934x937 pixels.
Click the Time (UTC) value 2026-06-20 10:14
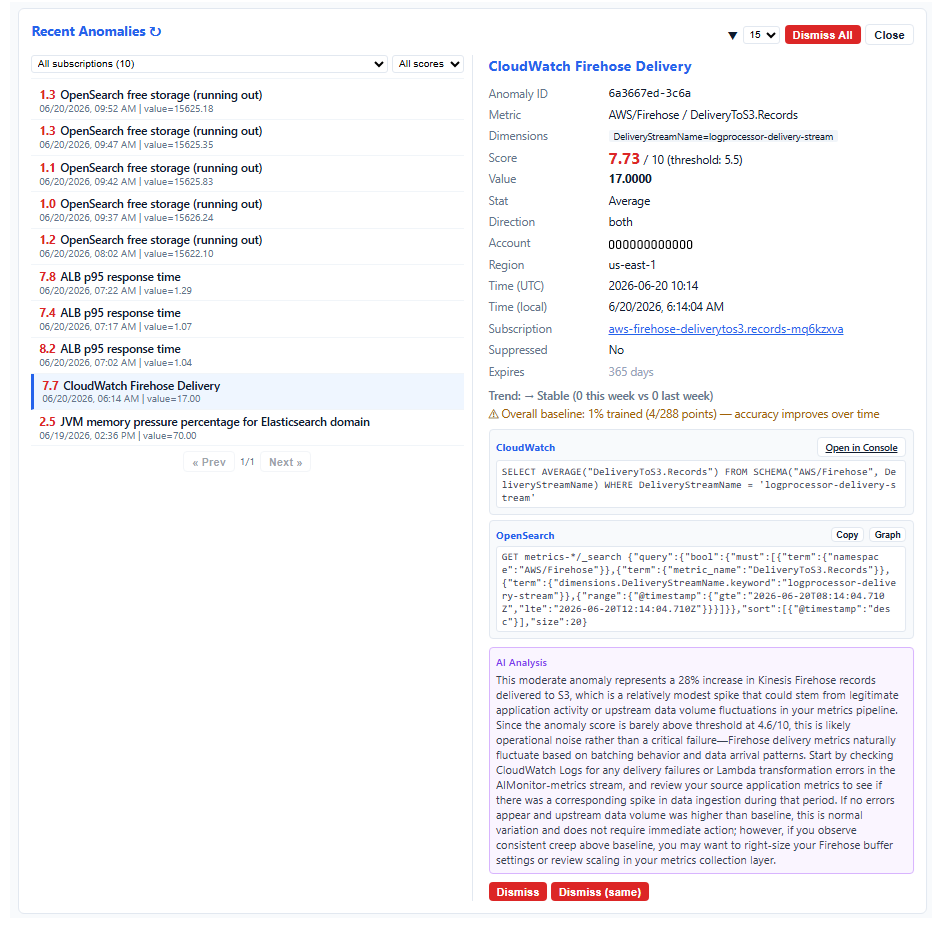pyautogui.click(x=653, y=286)
